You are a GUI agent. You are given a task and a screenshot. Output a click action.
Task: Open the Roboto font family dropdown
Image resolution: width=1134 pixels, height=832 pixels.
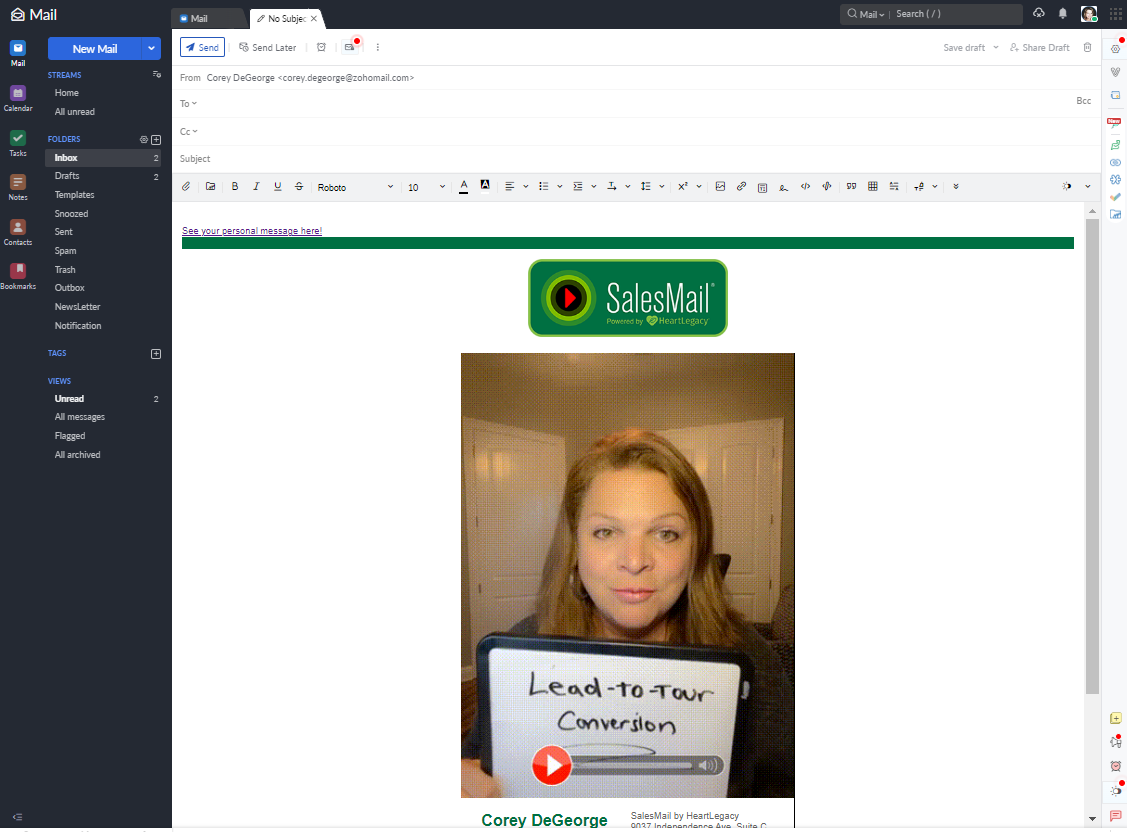[355, 187]
